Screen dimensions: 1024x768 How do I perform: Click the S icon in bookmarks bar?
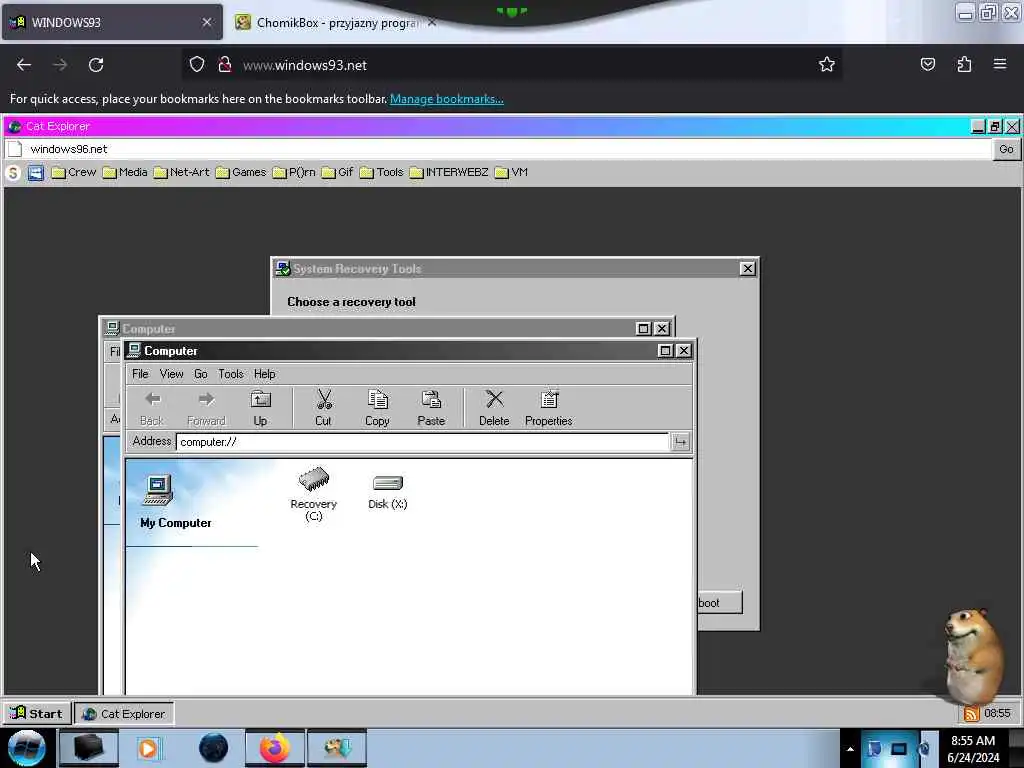tap(13, 173)
